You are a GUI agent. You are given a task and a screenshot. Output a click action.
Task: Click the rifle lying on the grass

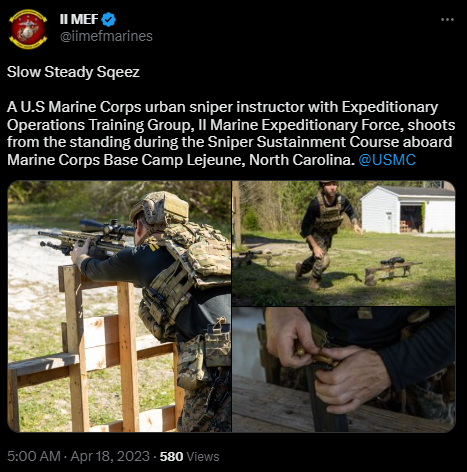coord(393,267)
